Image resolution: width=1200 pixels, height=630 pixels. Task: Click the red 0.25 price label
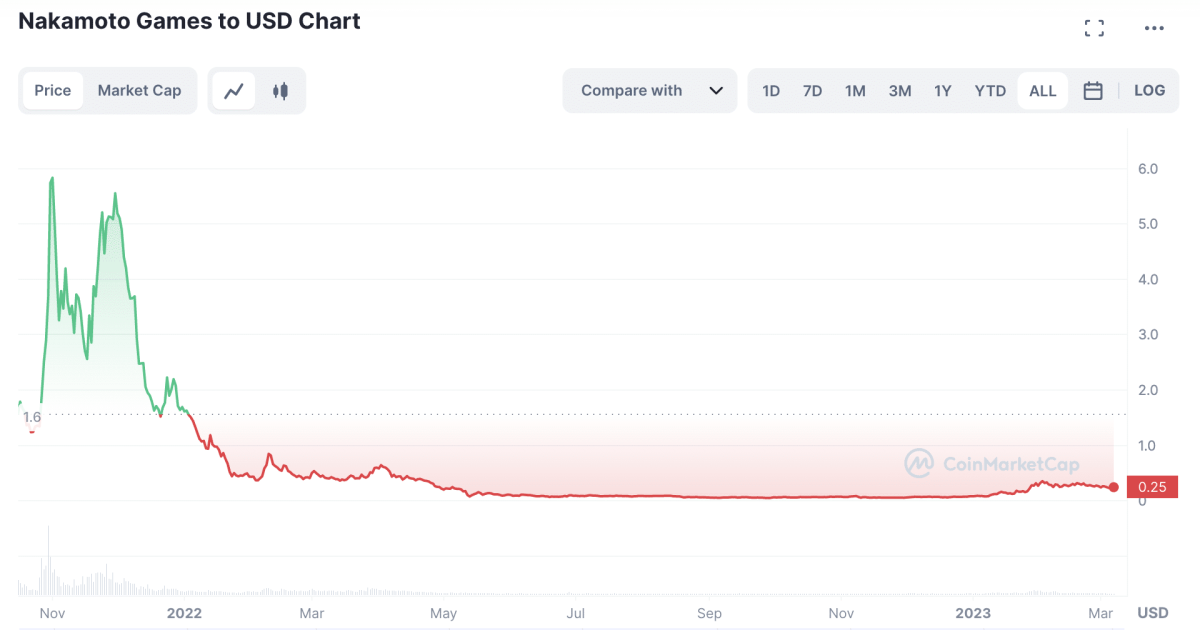(1151, 487)
